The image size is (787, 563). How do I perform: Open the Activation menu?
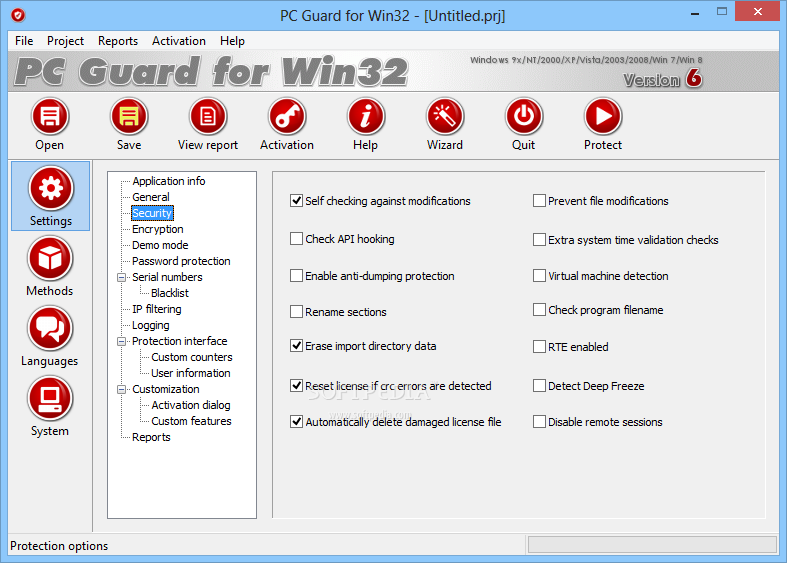point(179,41)
